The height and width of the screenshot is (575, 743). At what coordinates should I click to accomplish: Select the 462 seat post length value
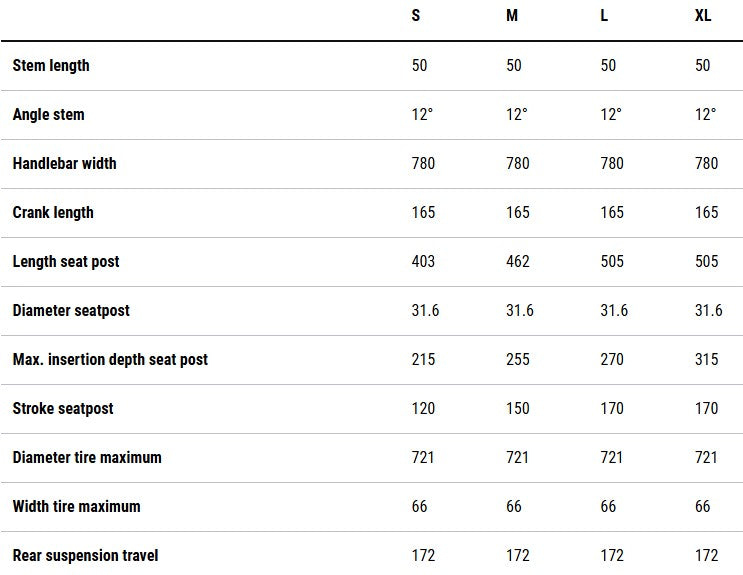point(518,261)
